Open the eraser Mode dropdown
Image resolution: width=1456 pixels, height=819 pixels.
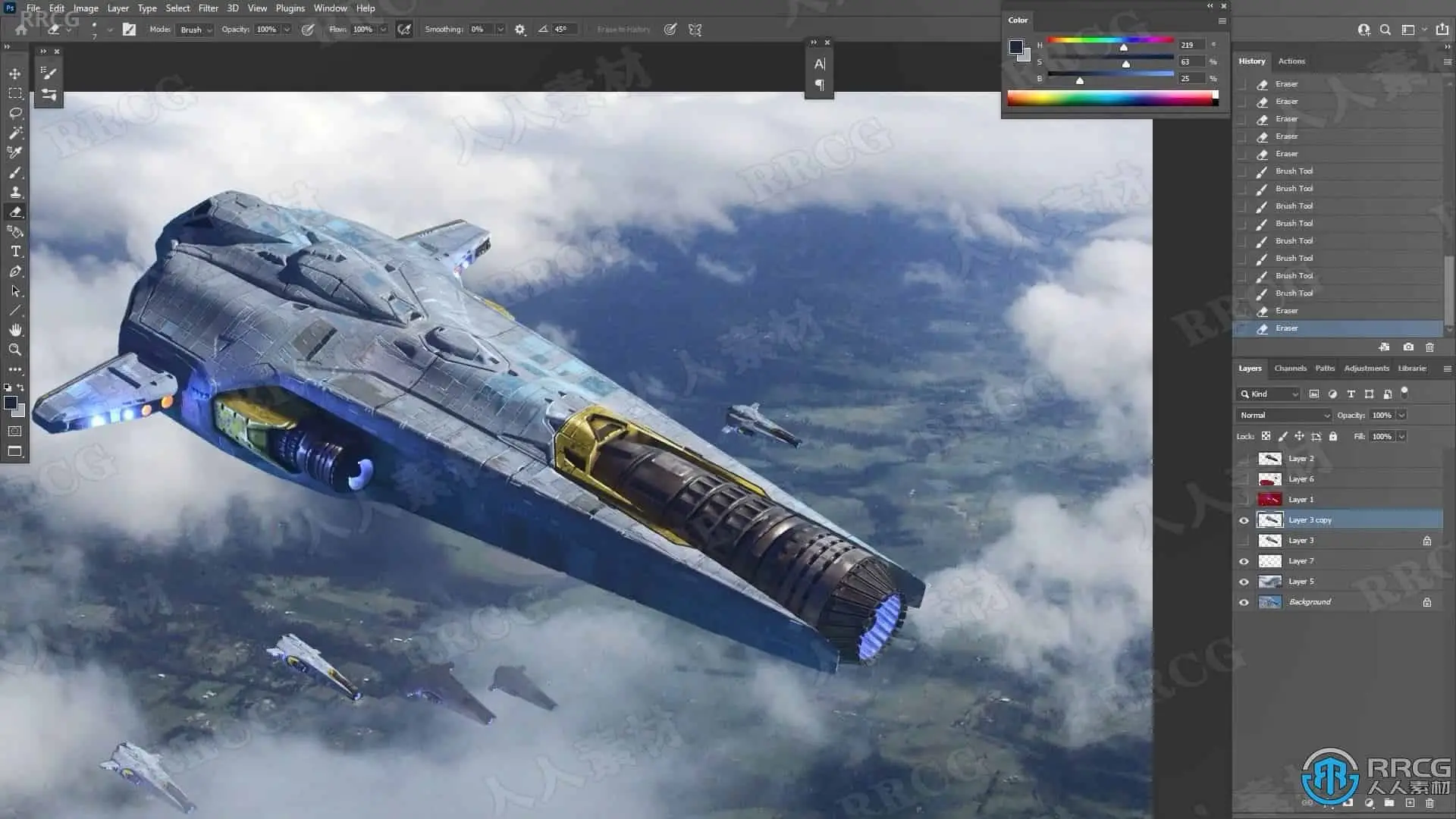[x=196, y=30]
